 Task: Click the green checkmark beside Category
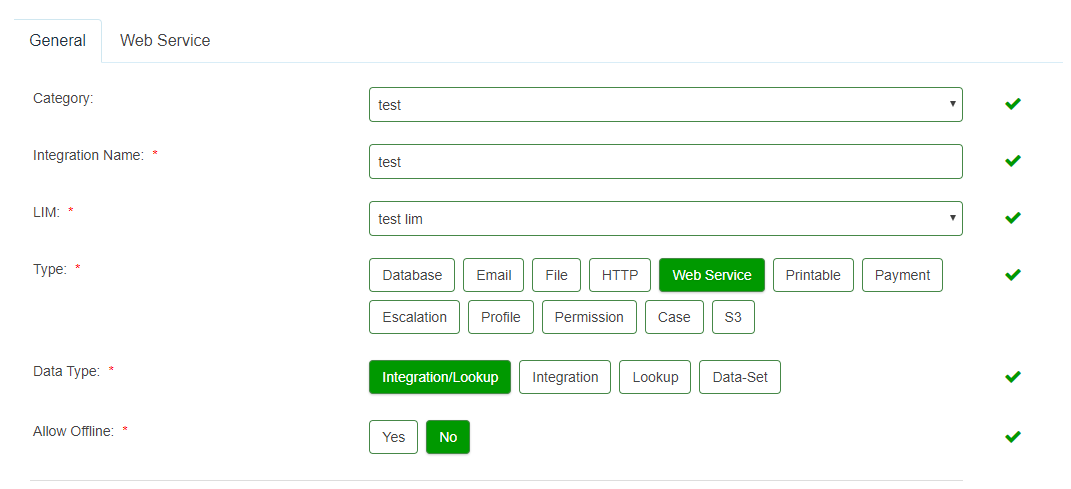point(1012,104)
